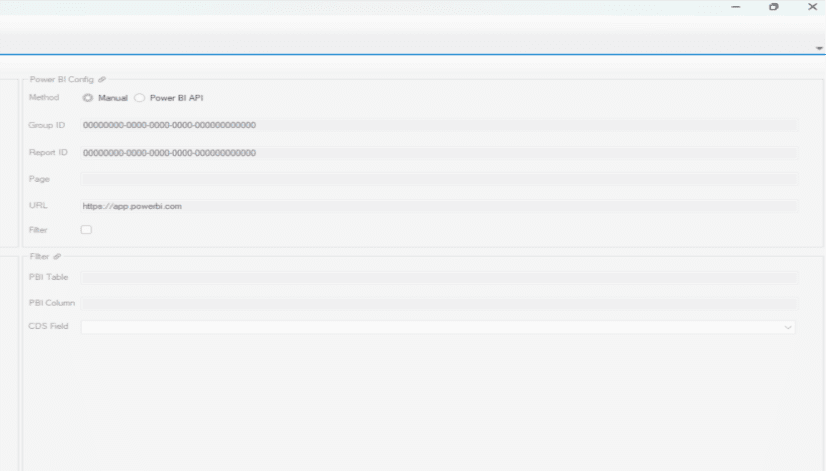Select the Power BI API radio button

140,98
